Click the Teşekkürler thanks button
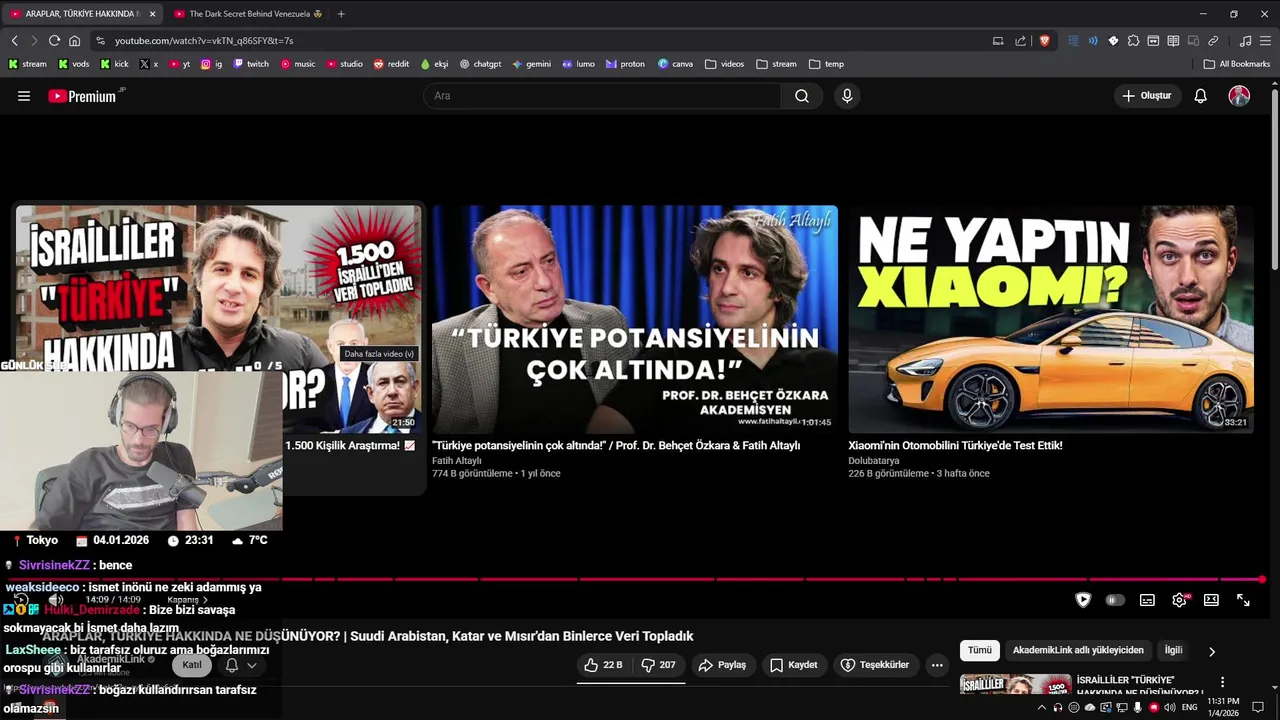 pyautogui.click(x=875, y=665)
